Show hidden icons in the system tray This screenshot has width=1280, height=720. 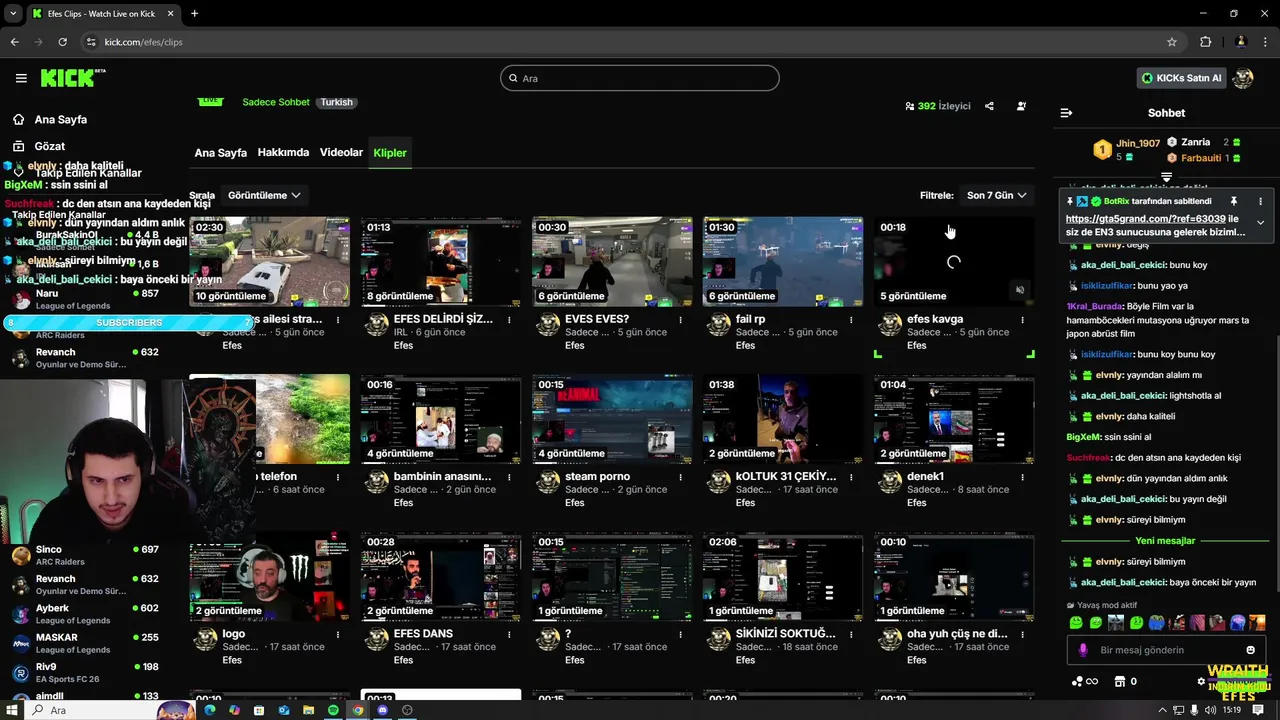click(1160, 710)
